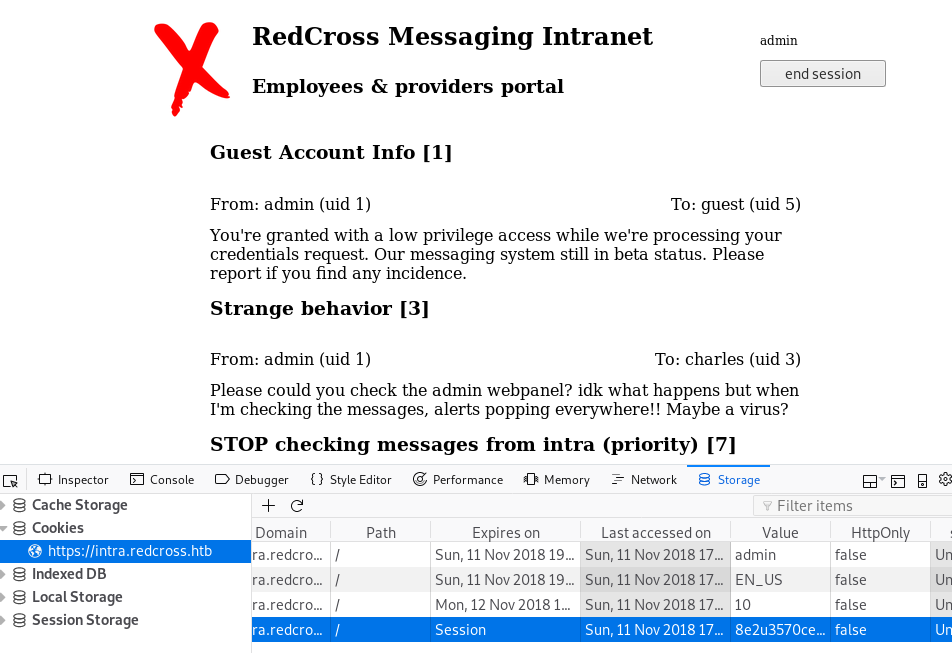Click the Filter items search field
This screenshot has height=653, width=952.
point(850,506)
